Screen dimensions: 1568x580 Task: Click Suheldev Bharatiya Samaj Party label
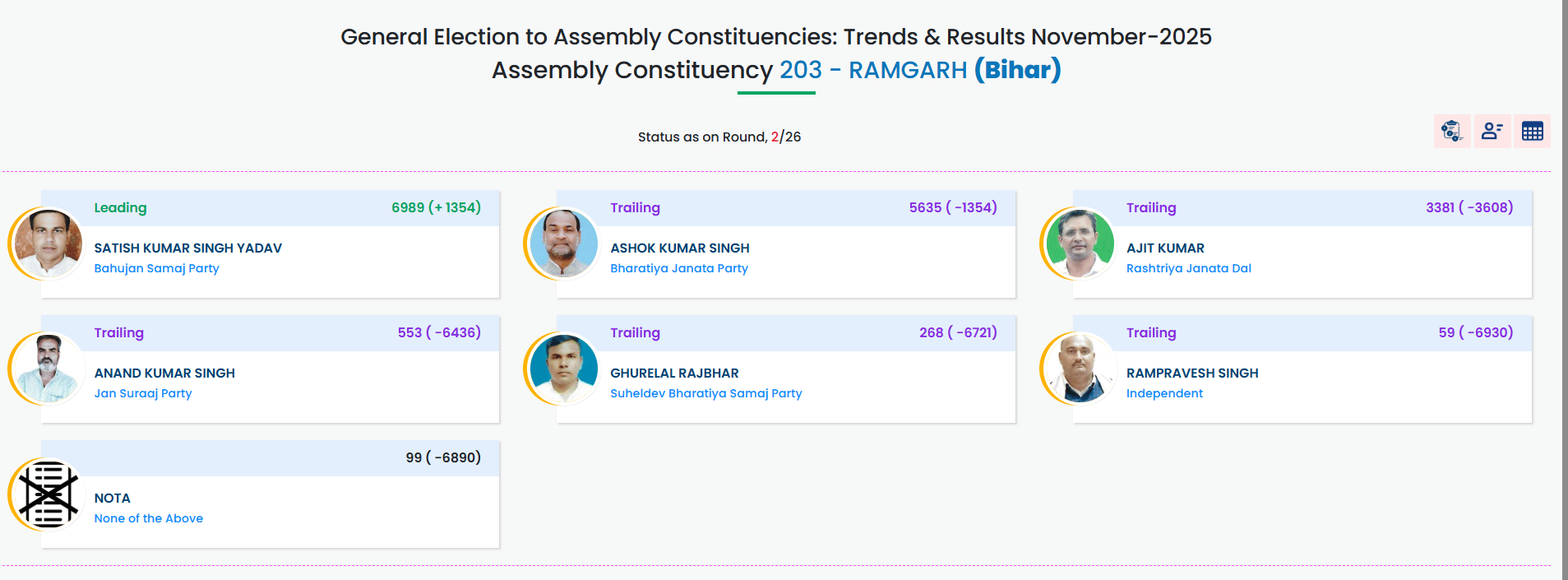point(705,393)
